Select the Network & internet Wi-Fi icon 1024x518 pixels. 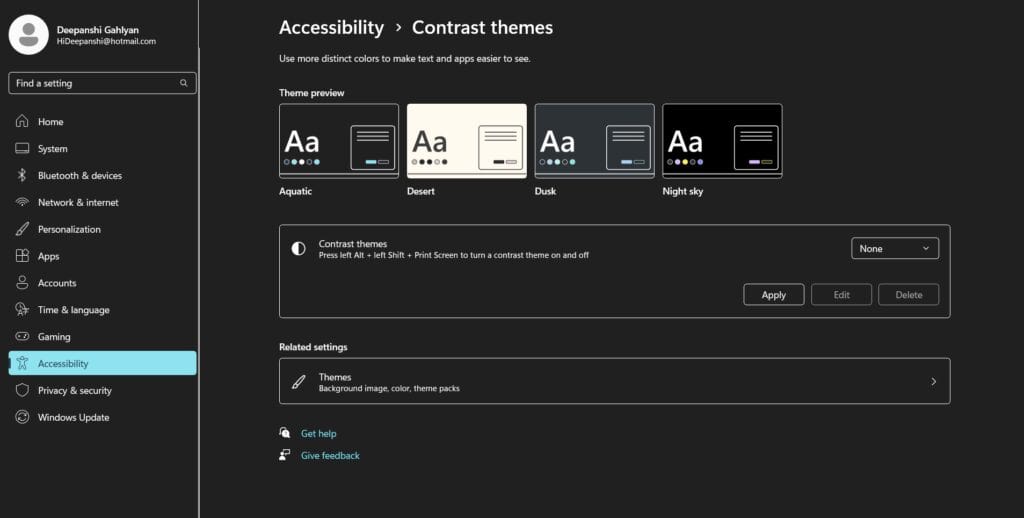coord(22,203)
